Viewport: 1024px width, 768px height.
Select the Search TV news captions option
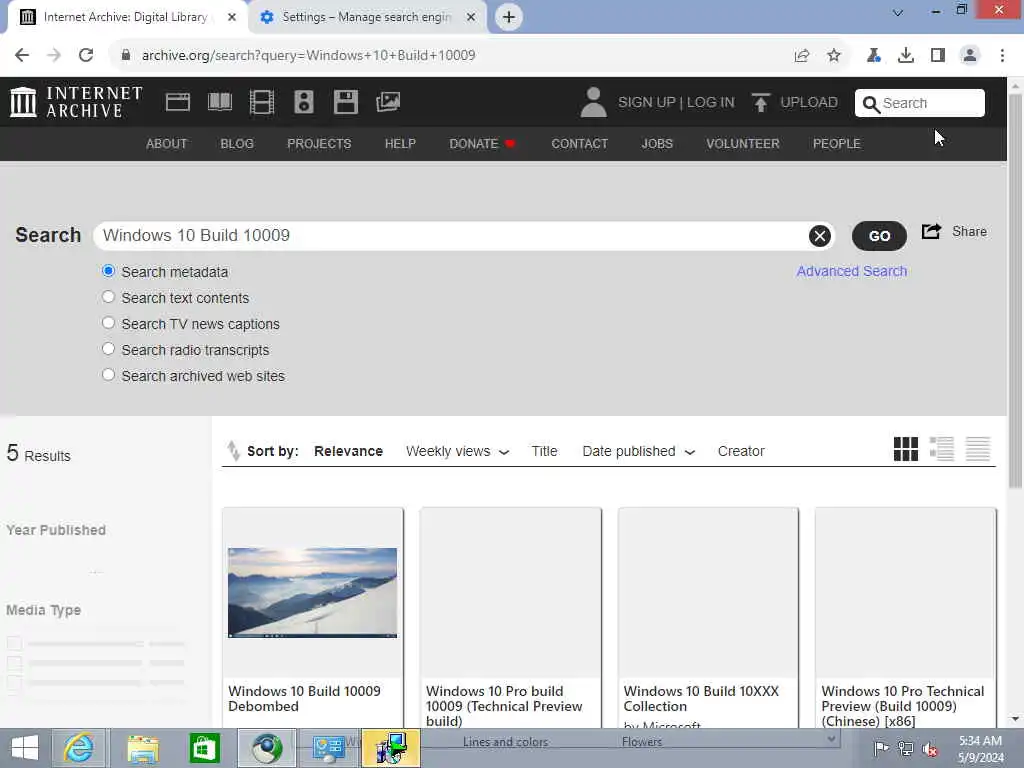[108, 323]
